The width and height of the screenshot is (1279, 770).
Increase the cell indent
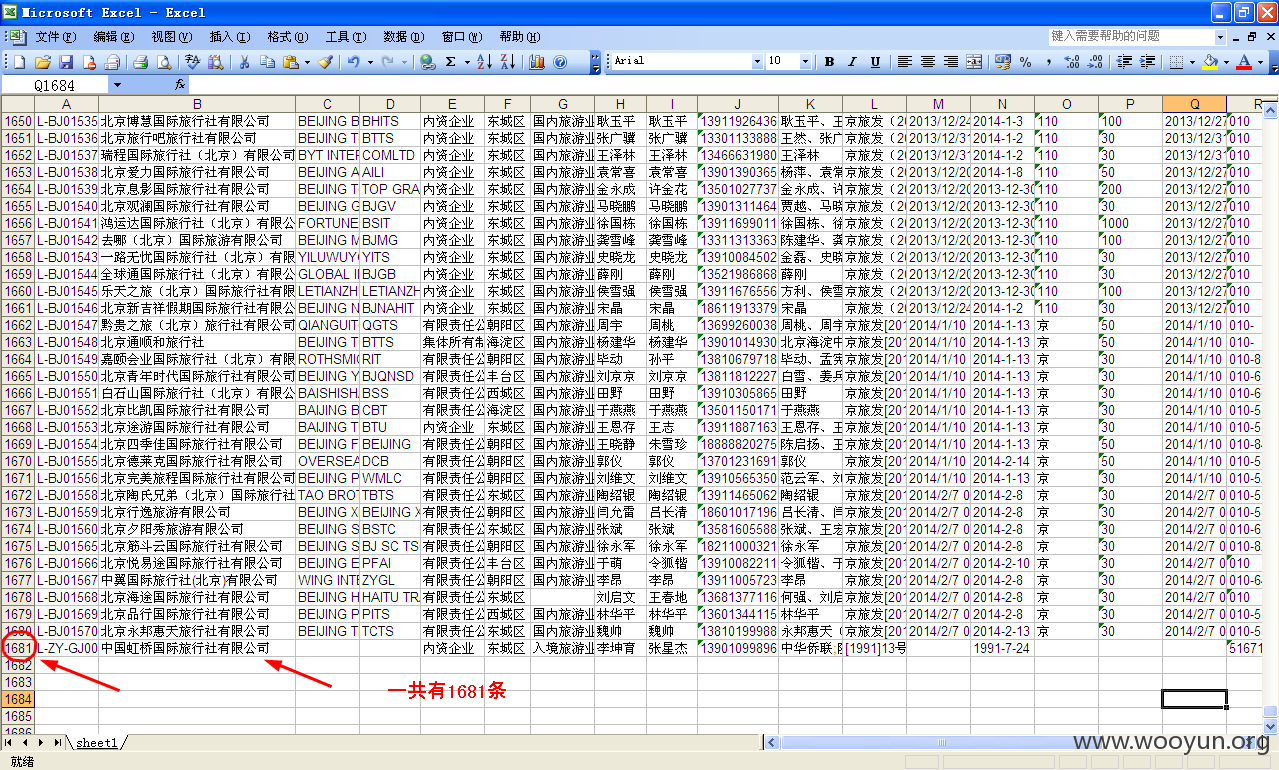[1147, 62]
